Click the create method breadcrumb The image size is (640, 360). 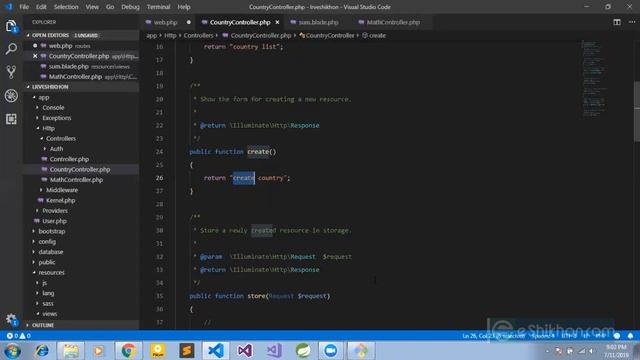(x=374, y=36)
